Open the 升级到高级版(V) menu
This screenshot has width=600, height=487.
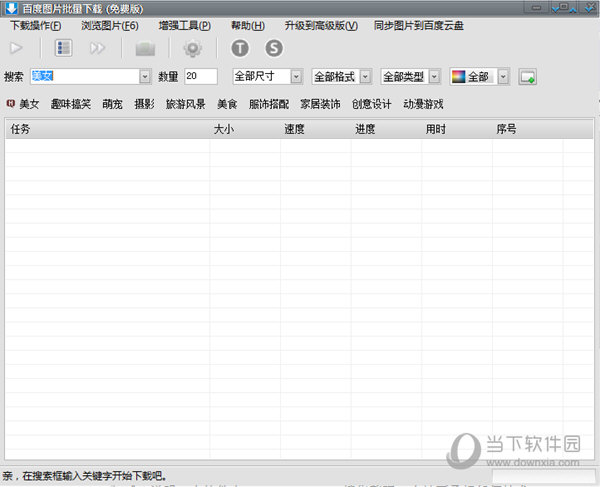coord(321,26)
